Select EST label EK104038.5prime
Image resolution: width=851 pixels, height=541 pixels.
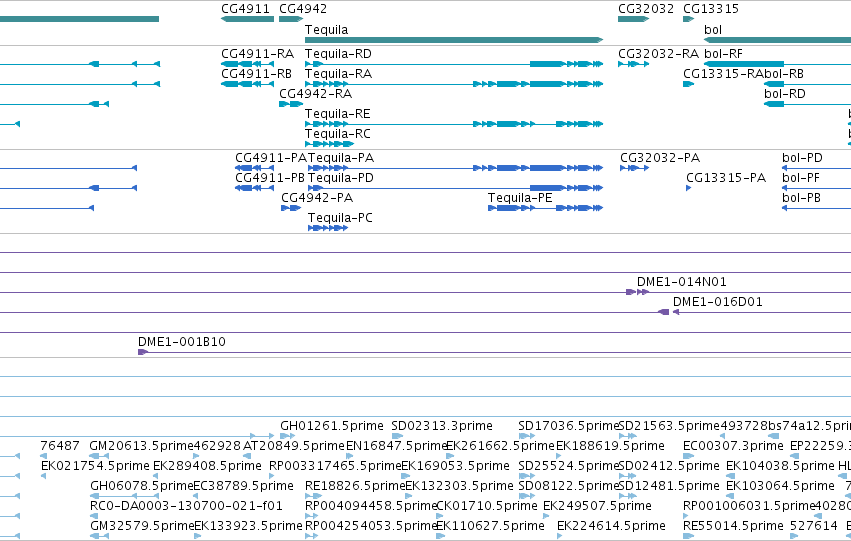780,466
